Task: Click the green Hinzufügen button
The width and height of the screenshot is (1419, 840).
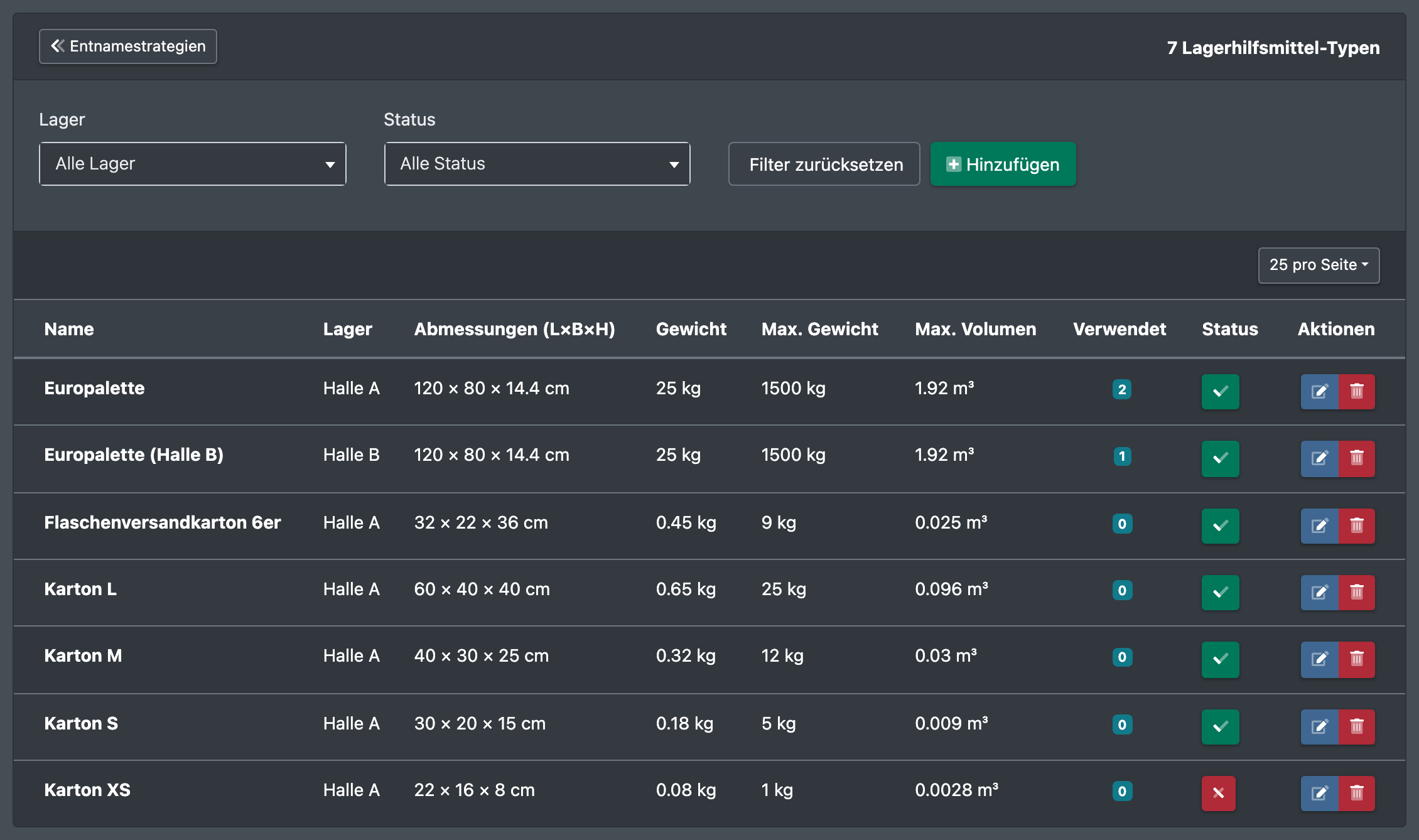Action: [x=1003, y=164]
